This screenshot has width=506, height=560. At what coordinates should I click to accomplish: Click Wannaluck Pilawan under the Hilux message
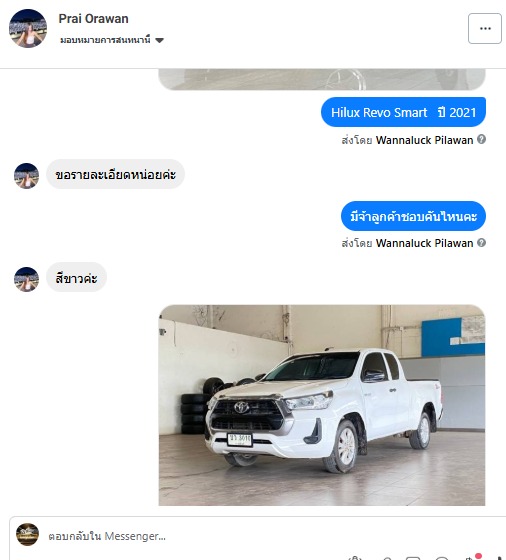[424, 140]
